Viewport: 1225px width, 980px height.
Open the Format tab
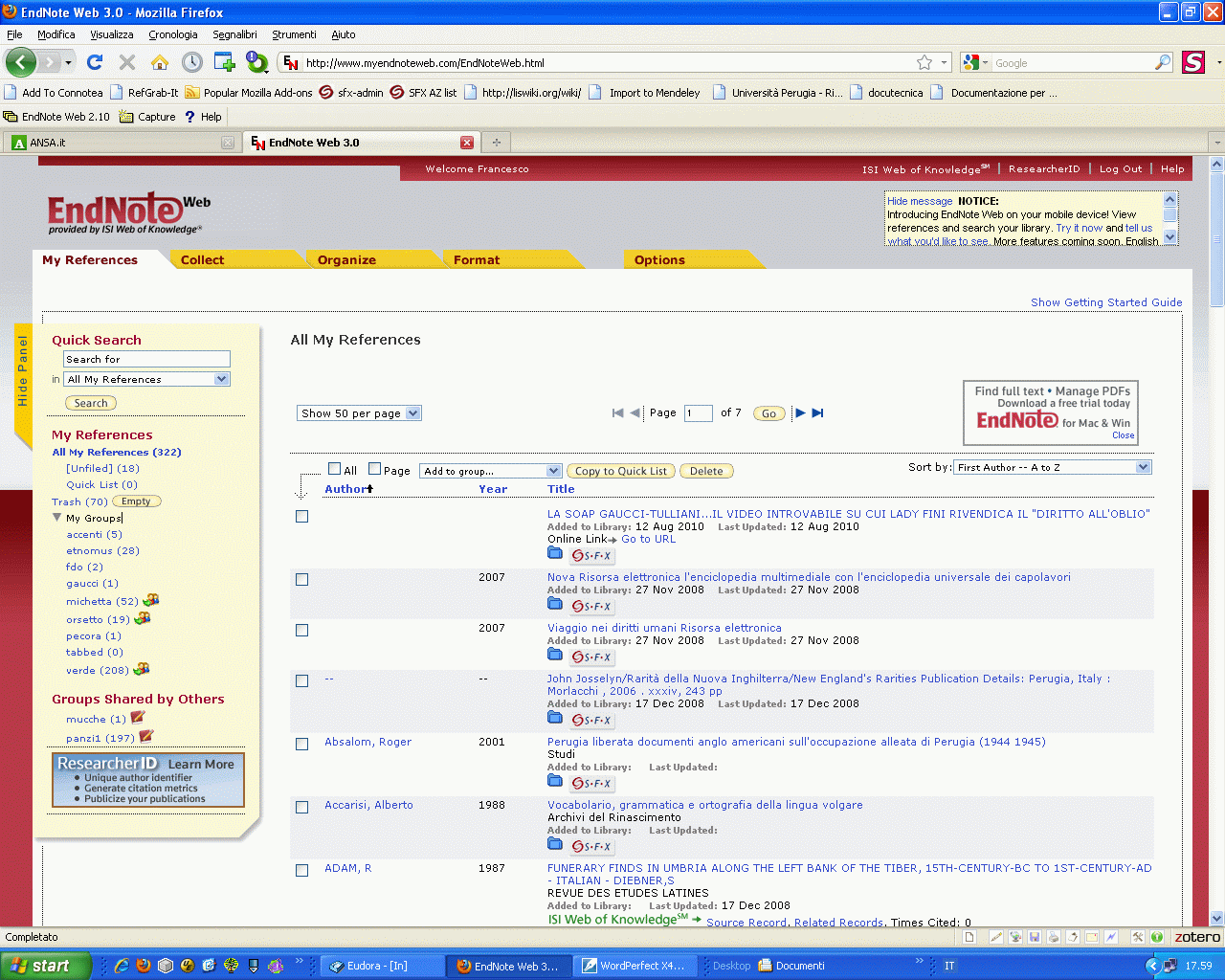pos(477,260)
